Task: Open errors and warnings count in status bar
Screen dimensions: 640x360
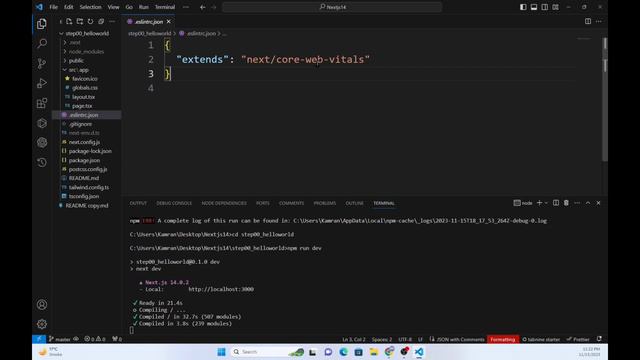Action: click(95, 339)
